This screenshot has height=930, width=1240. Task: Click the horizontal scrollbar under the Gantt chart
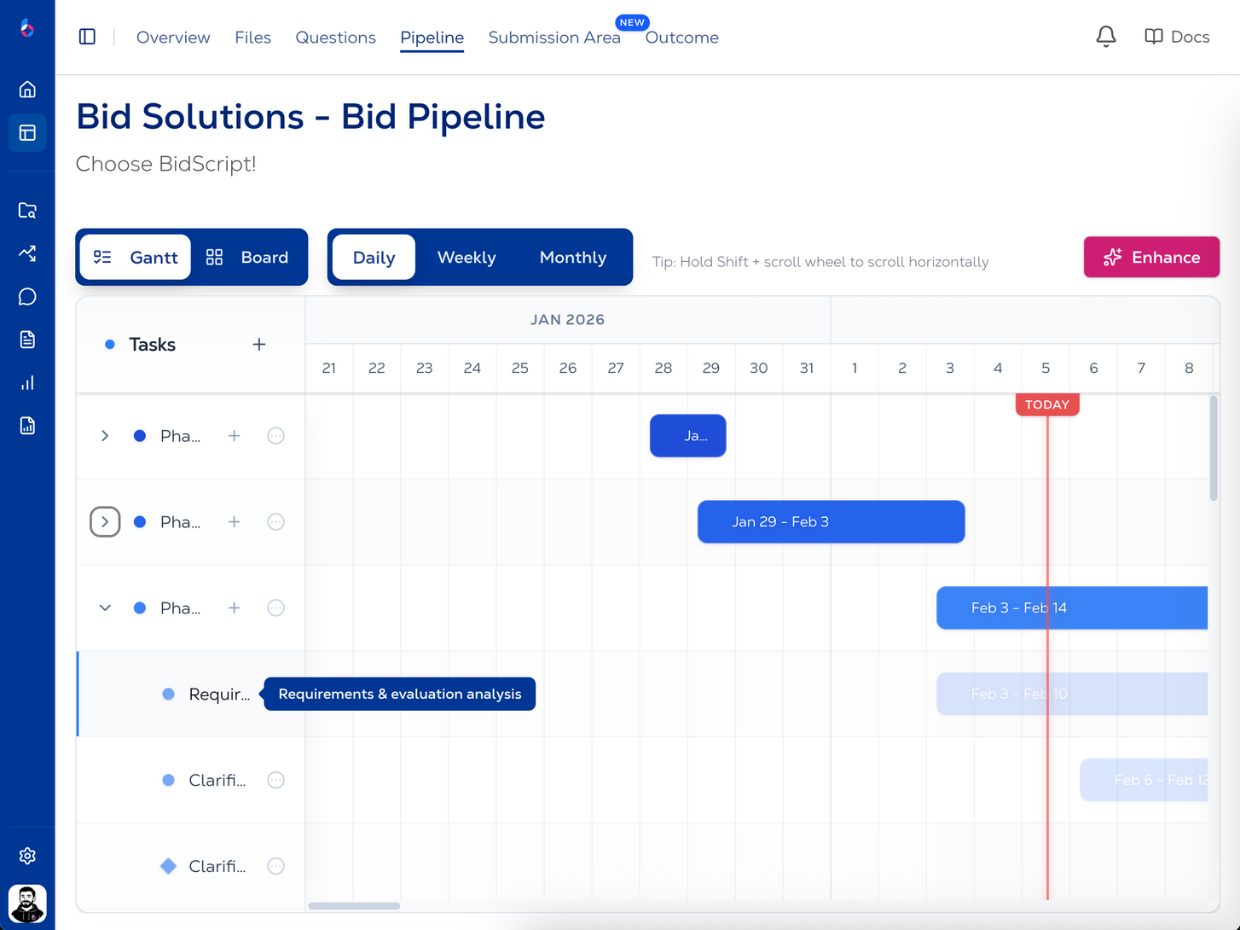pyautogui.click(x=354, y=906)
